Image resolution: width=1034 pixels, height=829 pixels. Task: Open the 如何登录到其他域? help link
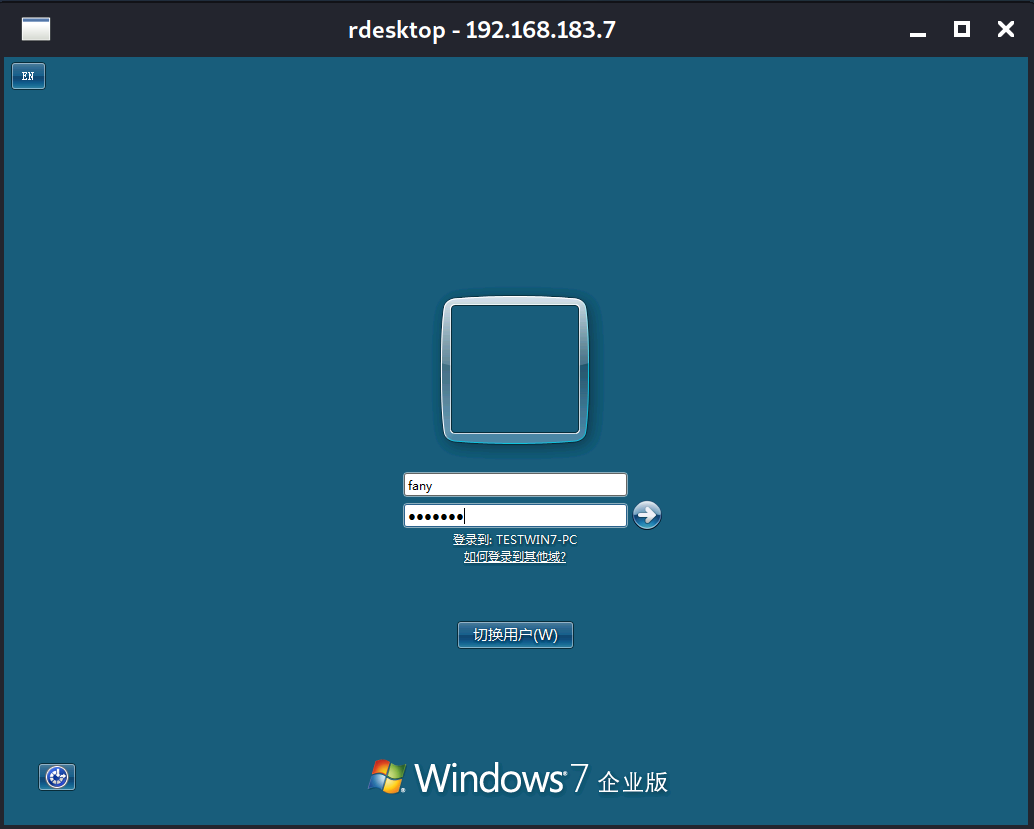(514, 557)
